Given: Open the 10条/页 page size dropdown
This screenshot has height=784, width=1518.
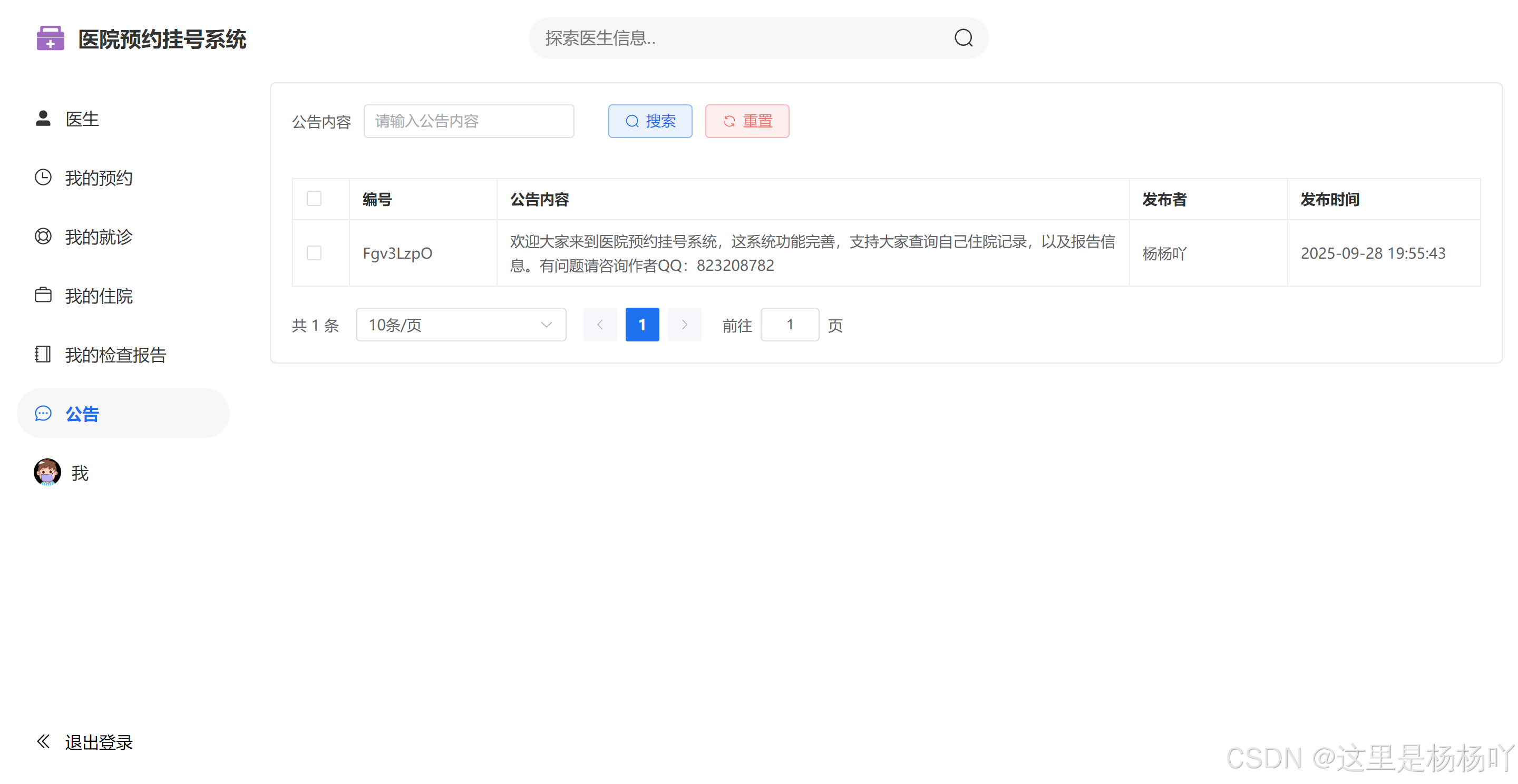Looking at the screenshot, I should coord(460,325).
